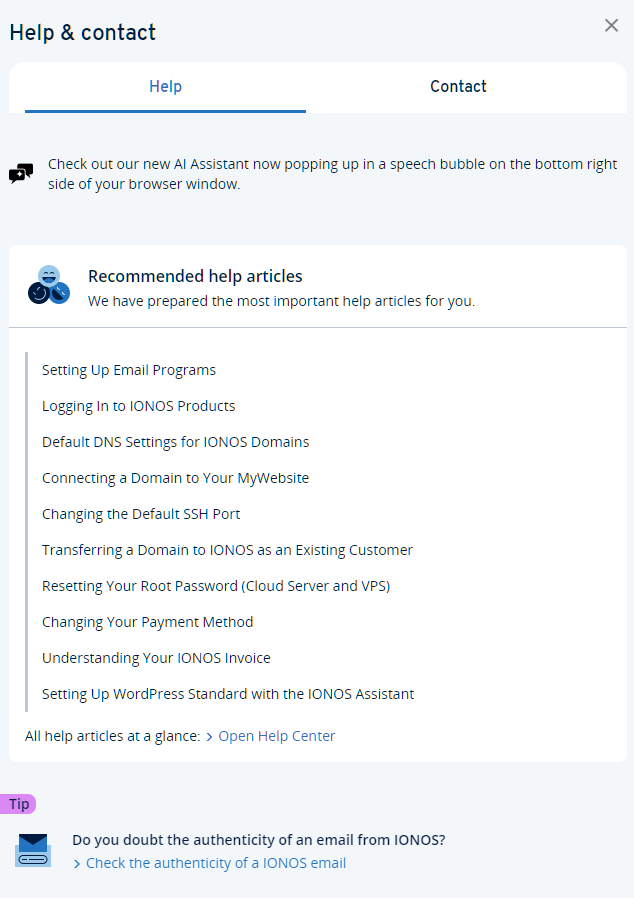Open the Help Center chevron link

point(275,735)
